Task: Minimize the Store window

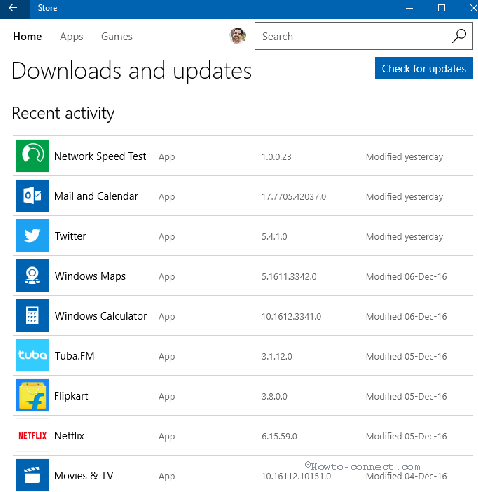Action: point(410,8)
